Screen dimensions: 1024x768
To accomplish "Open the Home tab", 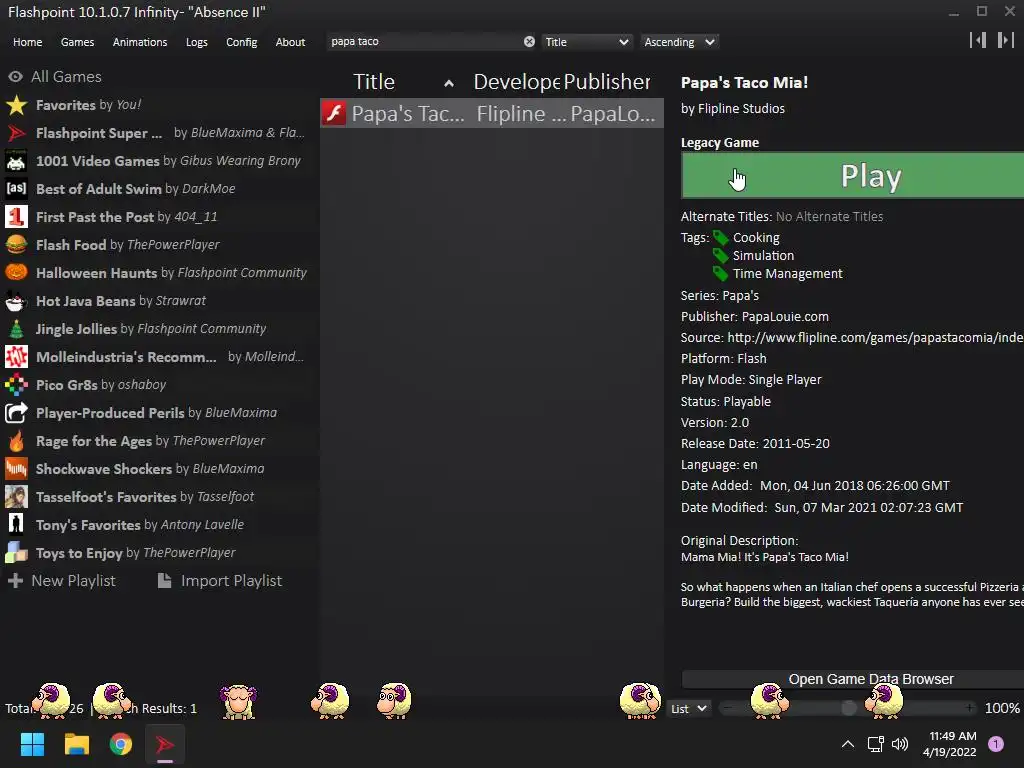I will (x=27, y=42).
